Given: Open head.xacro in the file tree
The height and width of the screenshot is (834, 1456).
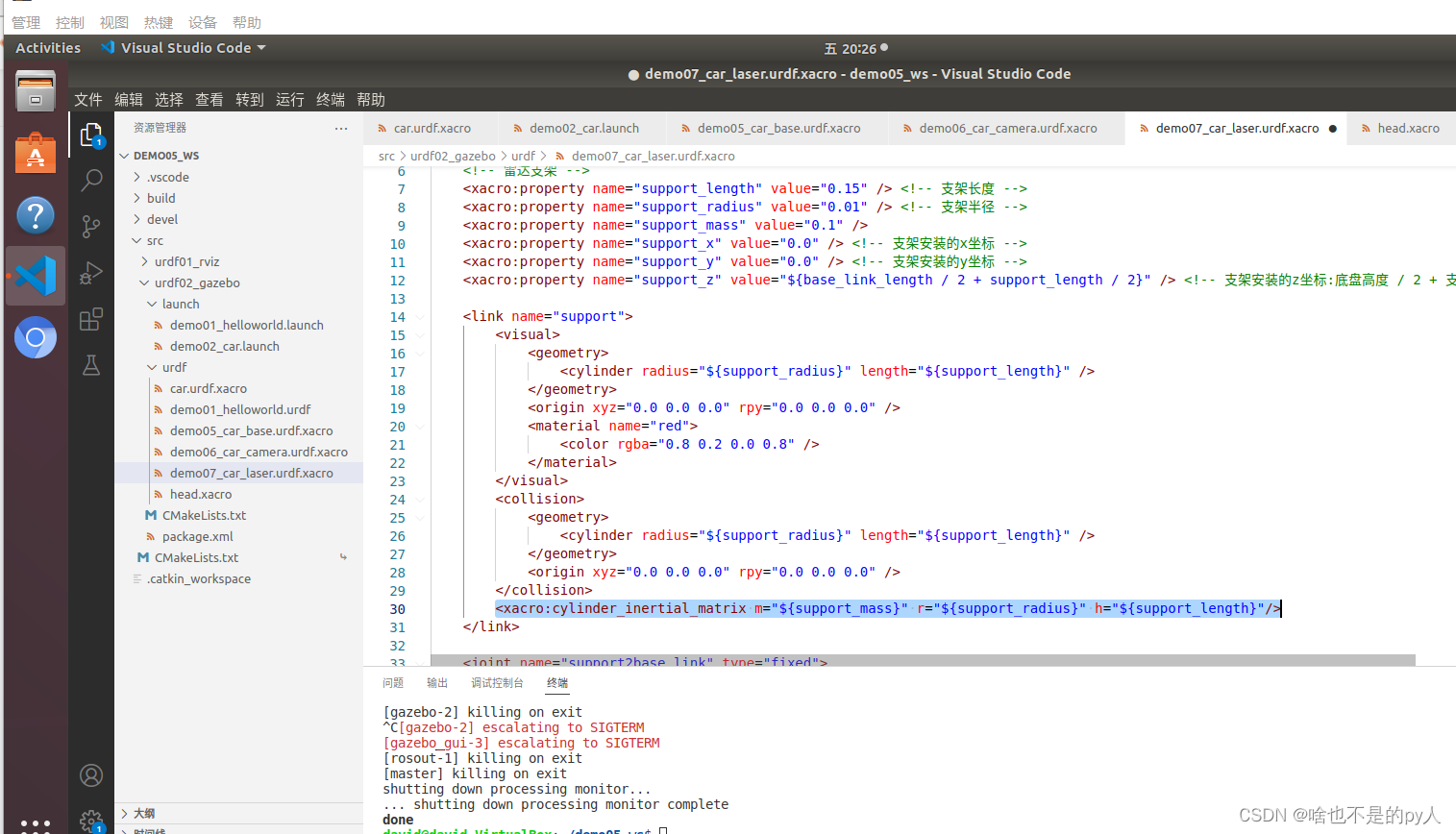Looking at the screenshot, I should tap(201, 494).
